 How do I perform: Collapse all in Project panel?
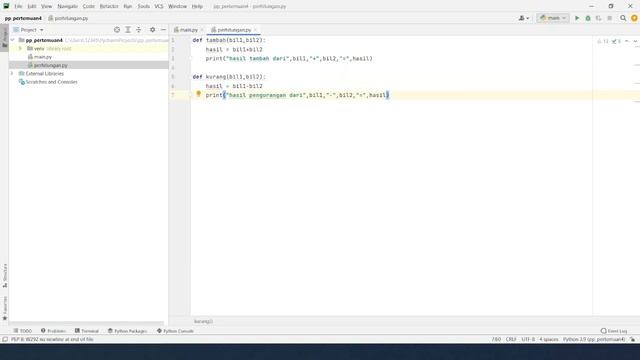(139, 30)
